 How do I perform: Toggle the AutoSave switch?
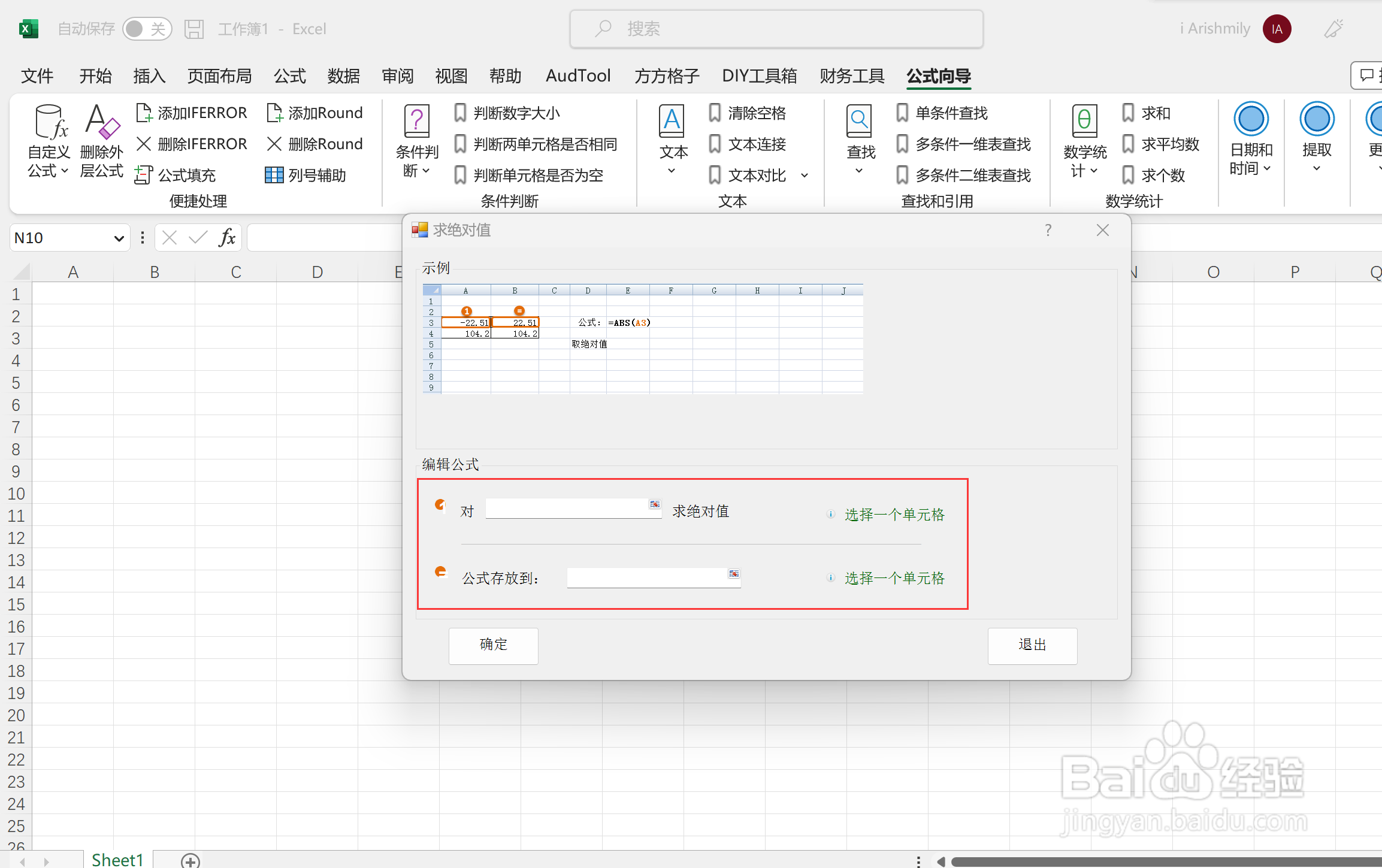click(147, 29)
